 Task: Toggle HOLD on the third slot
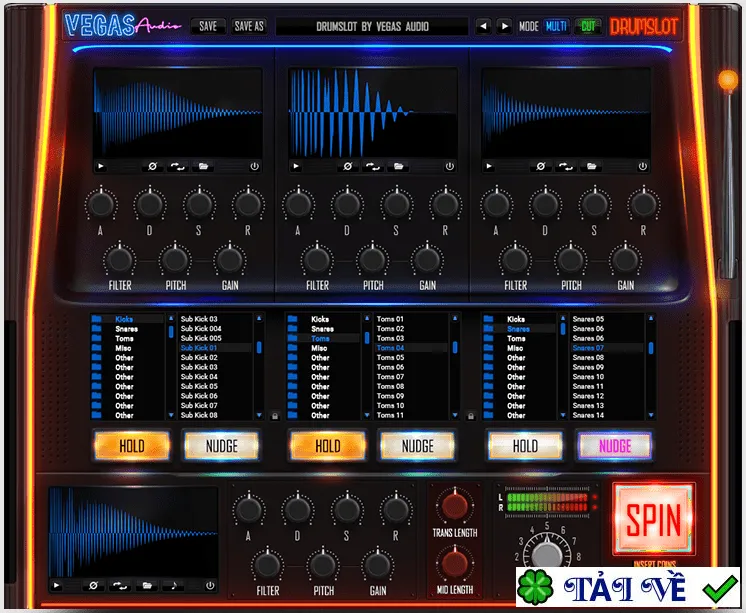(x=525, y=446)
